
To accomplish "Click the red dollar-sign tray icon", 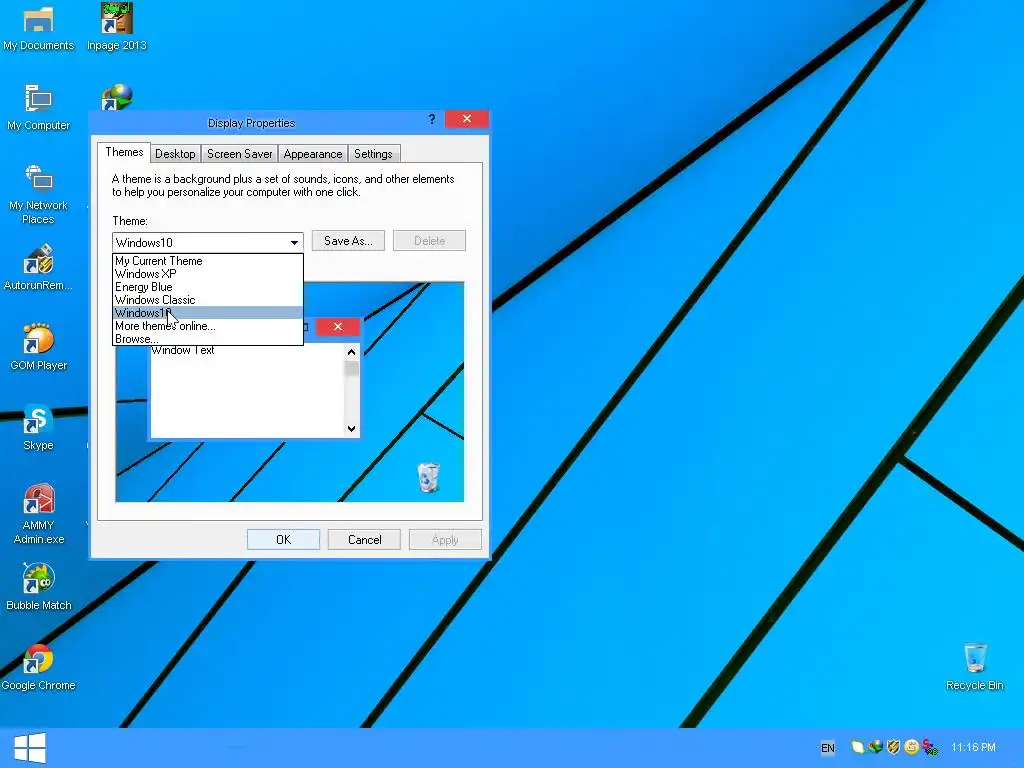I will (x=930, y=747).
